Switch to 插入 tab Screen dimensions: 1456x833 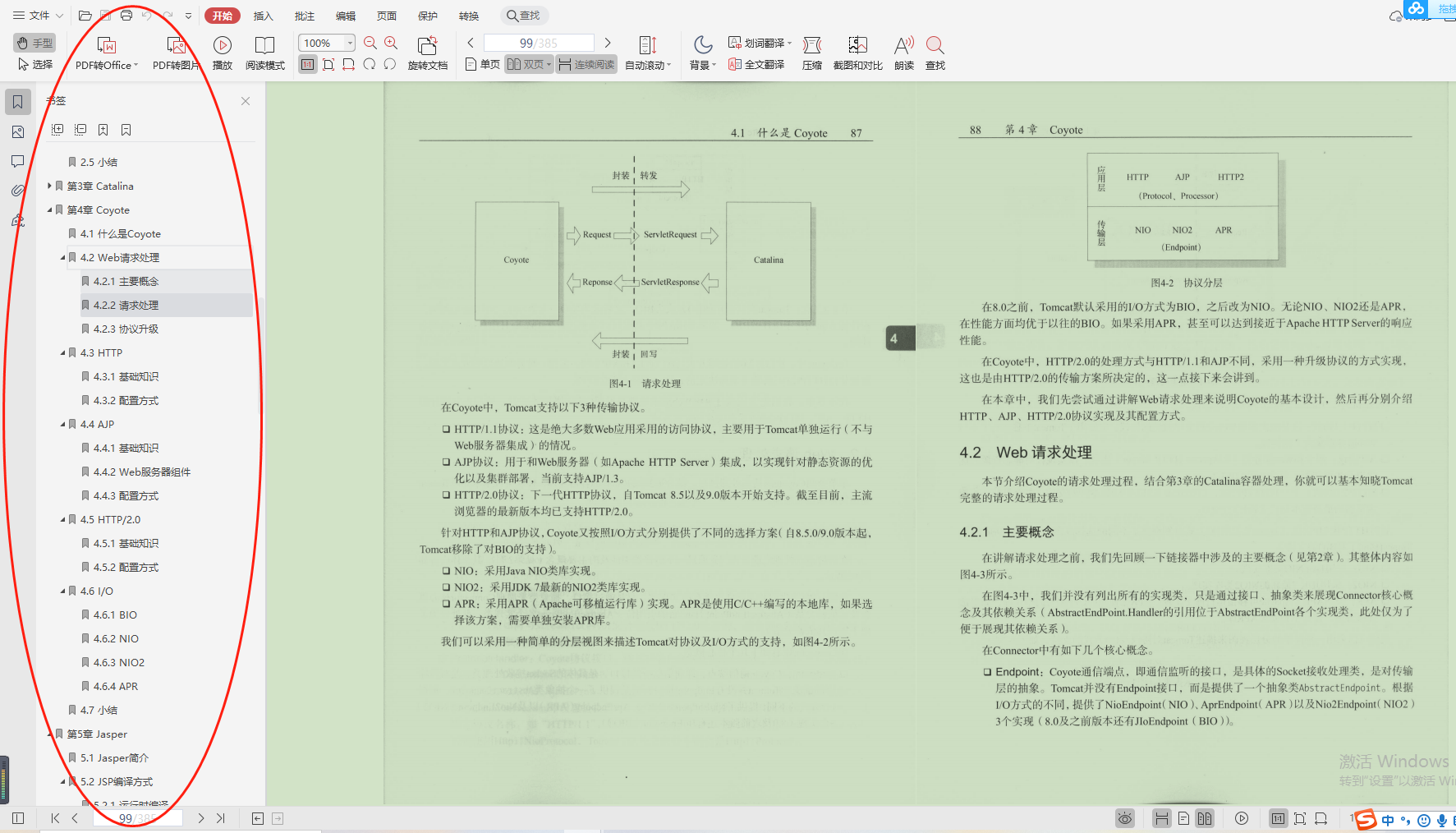[263, 16]
